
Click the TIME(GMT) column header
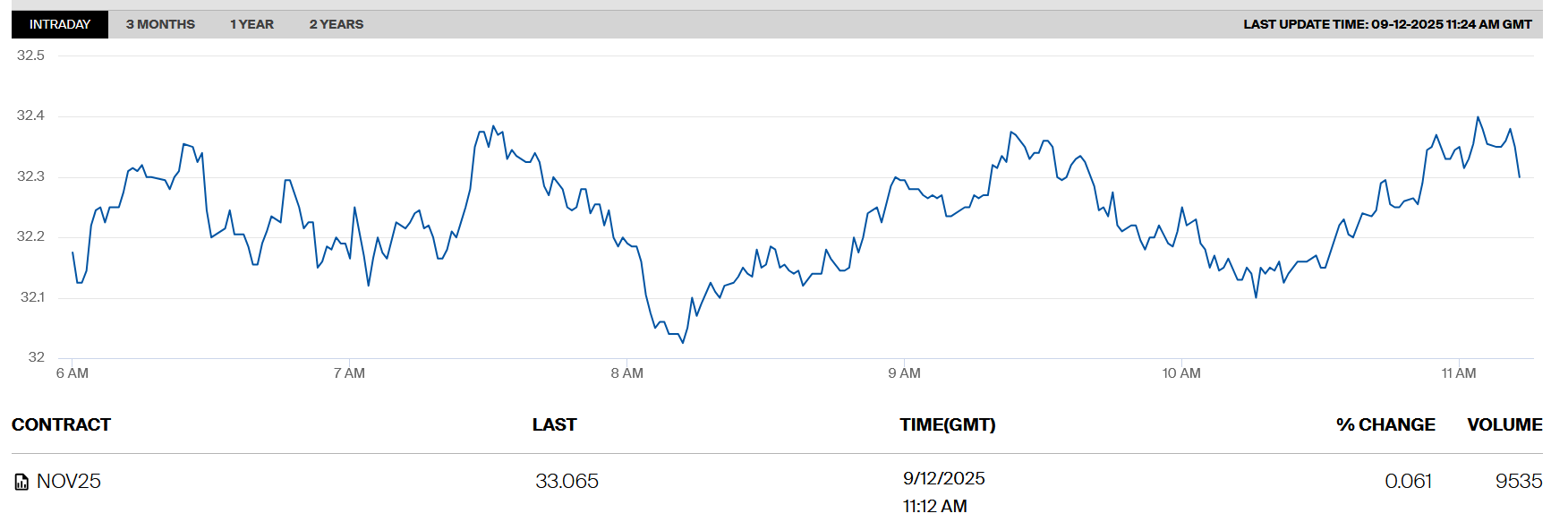point(947,424)
